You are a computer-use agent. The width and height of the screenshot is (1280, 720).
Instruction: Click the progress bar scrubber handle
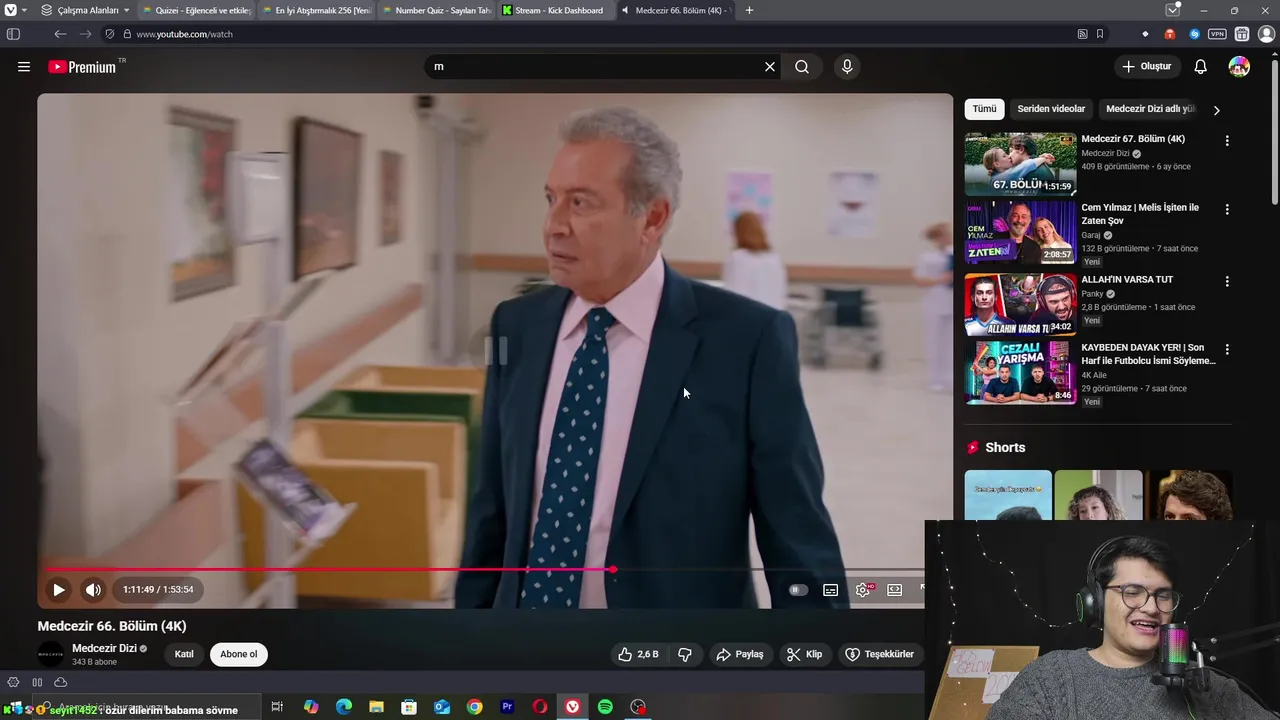(613, 570)
